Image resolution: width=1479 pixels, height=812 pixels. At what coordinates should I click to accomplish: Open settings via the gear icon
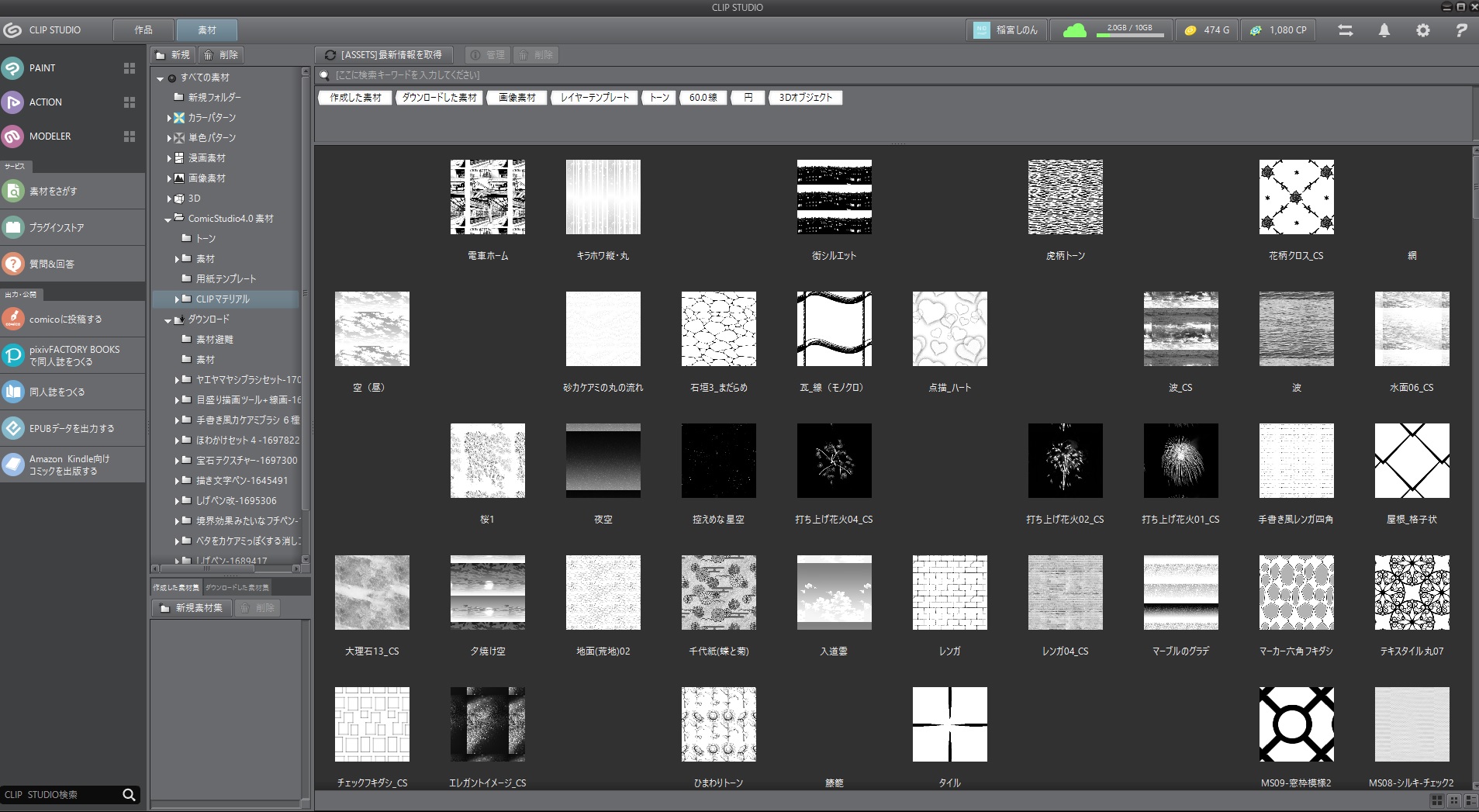pos(1422,30)
